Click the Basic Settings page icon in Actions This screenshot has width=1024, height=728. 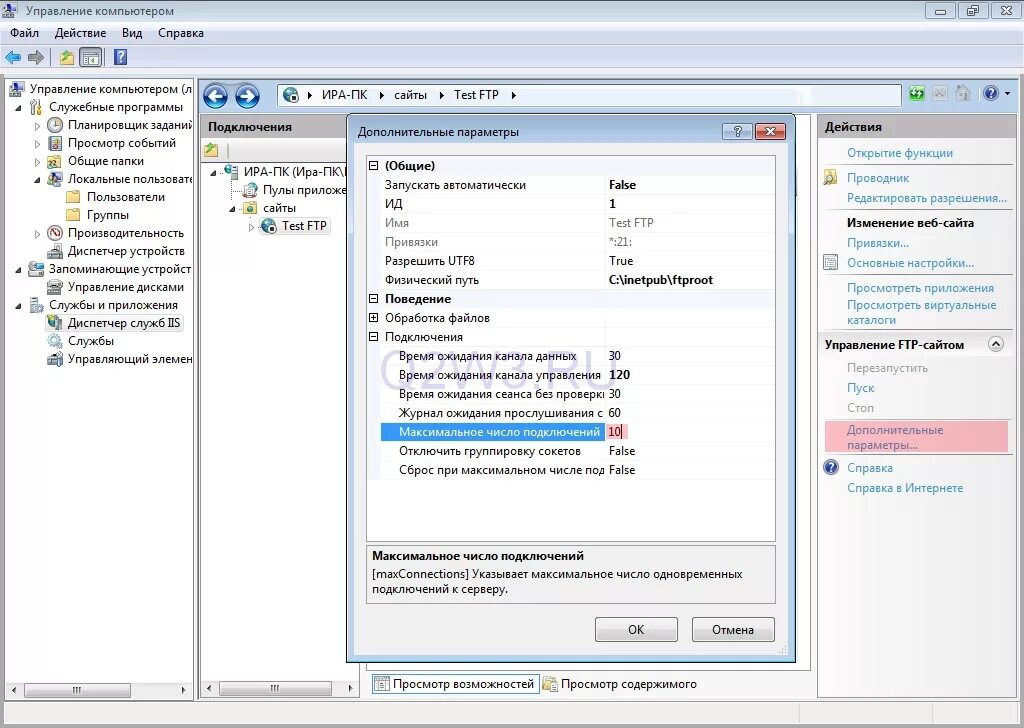coord(831,263)
